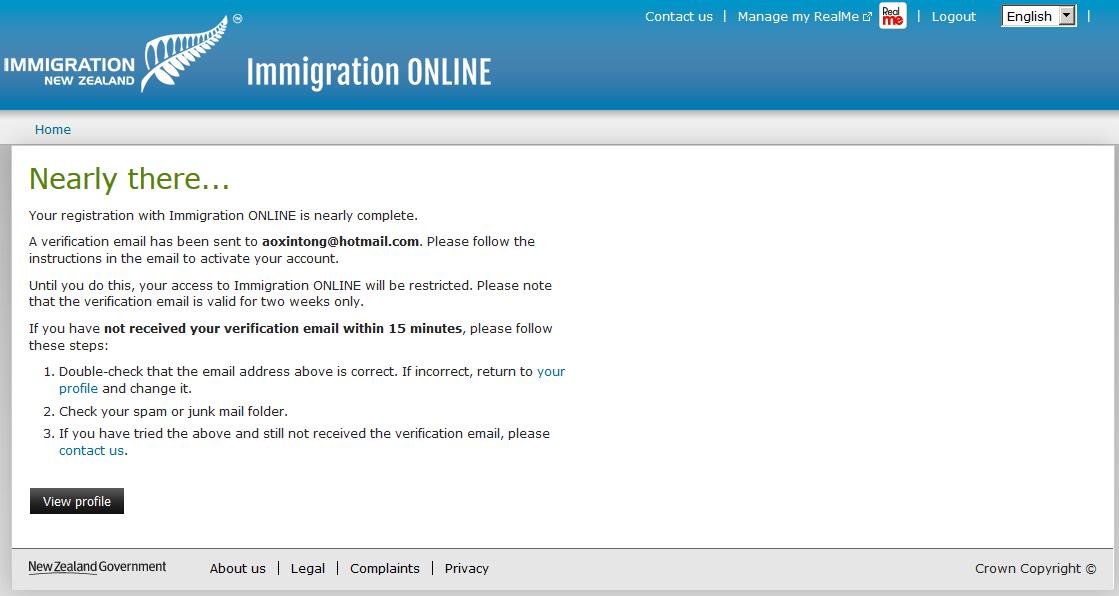1119x596 pixels.
Task: Open the Privacy footer link
Action: [x=466, y=568]
